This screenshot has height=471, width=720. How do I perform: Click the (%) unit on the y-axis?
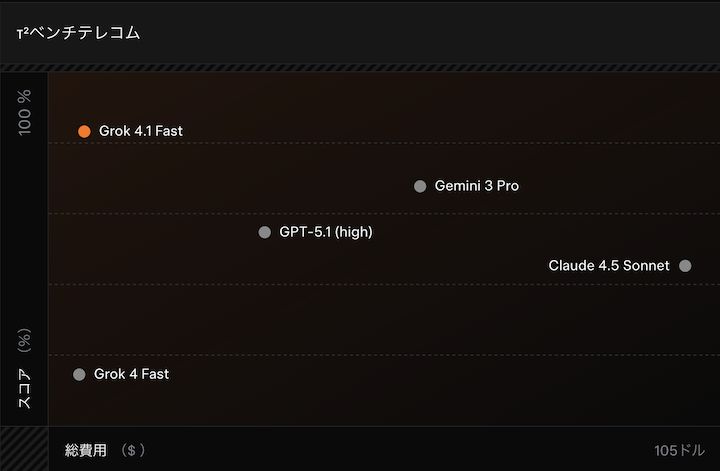click(25, 341)
